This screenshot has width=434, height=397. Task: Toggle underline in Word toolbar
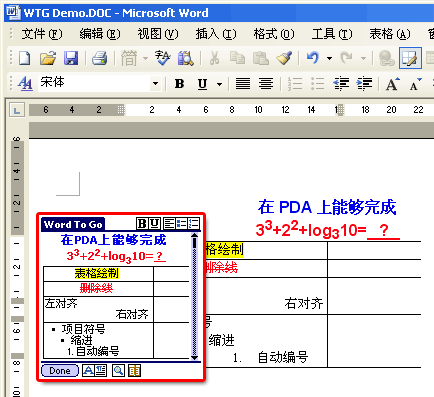pyautogui.click(x=202, y=84)
